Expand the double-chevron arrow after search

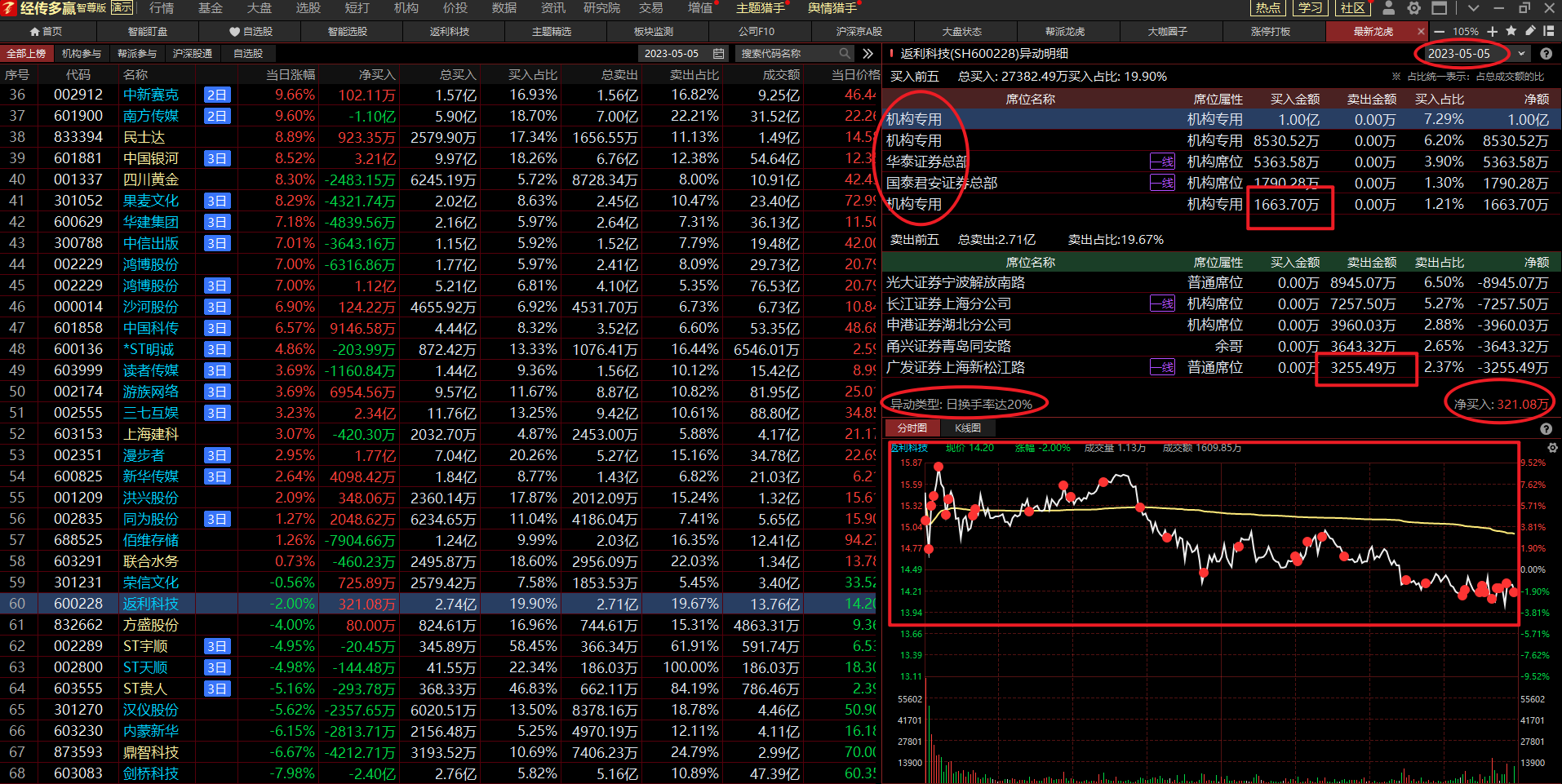tap(868, 53)
